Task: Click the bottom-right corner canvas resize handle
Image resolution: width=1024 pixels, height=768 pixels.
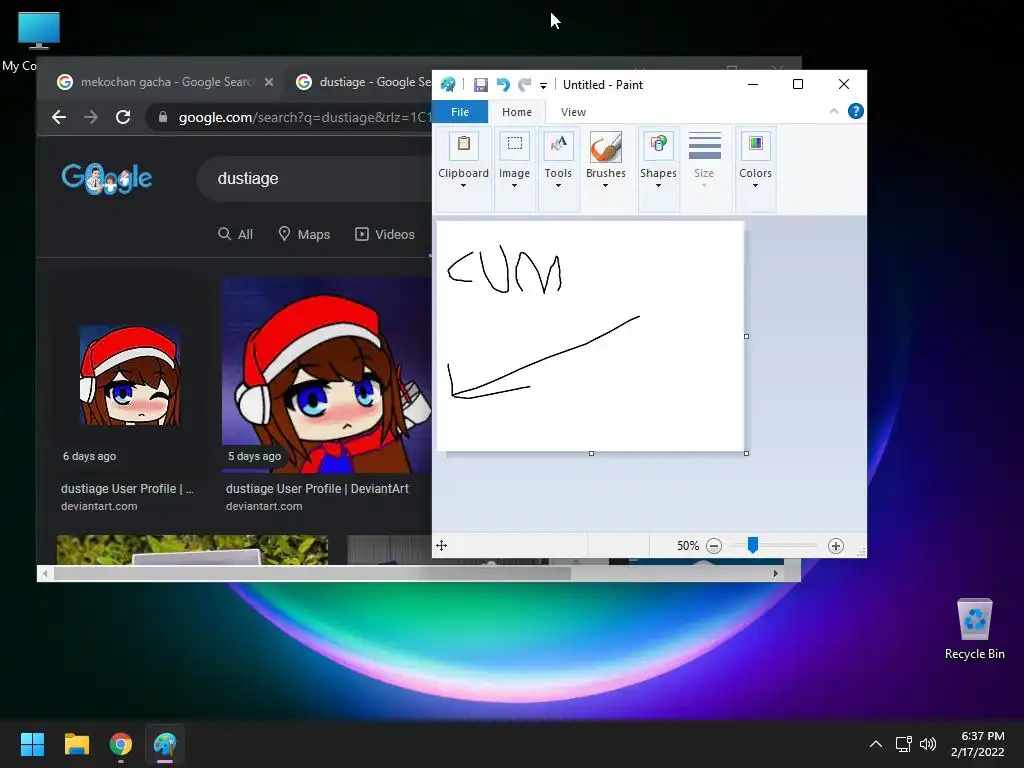Action: click(x=746, y=453)
